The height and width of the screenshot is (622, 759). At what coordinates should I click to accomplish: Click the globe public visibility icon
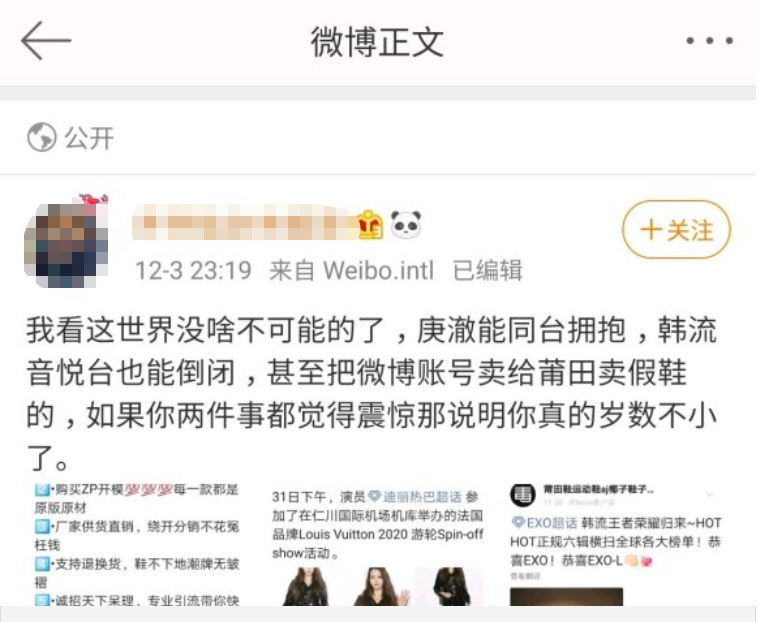pos(42,137)
